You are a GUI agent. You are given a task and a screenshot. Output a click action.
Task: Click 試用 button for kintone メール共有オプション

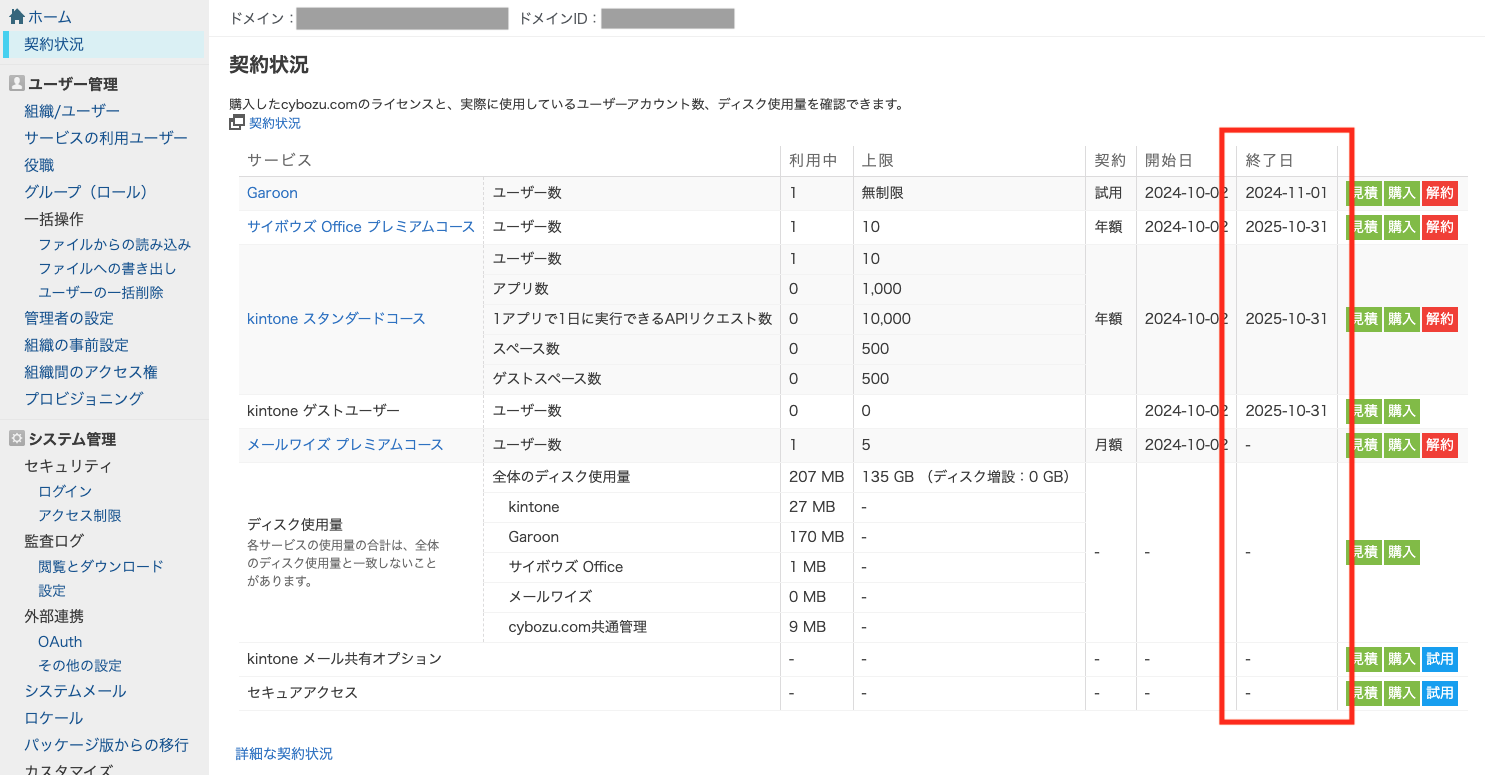click(1440, 659)
